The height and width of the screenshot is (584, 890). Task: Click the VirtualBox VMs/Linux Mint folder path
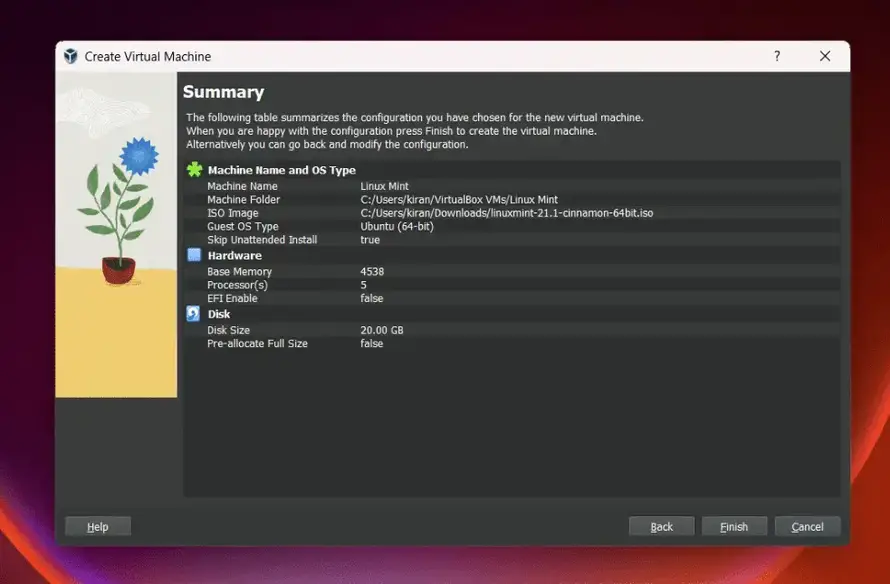click(x=459, y=200)
